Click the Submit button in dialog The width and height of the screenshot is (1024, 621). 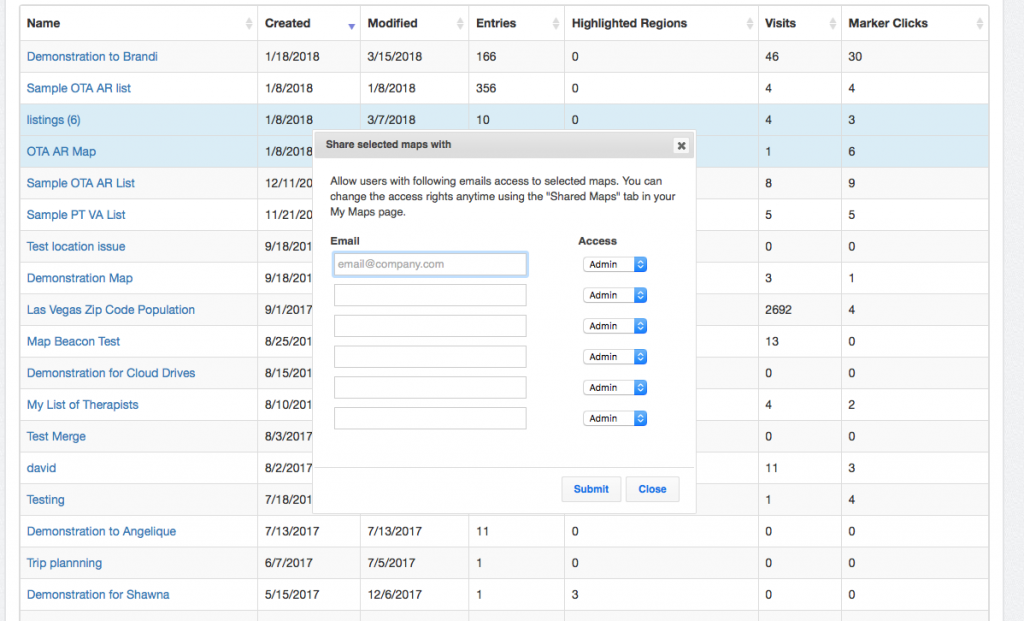pyautogui.click(x=591, y=489)
